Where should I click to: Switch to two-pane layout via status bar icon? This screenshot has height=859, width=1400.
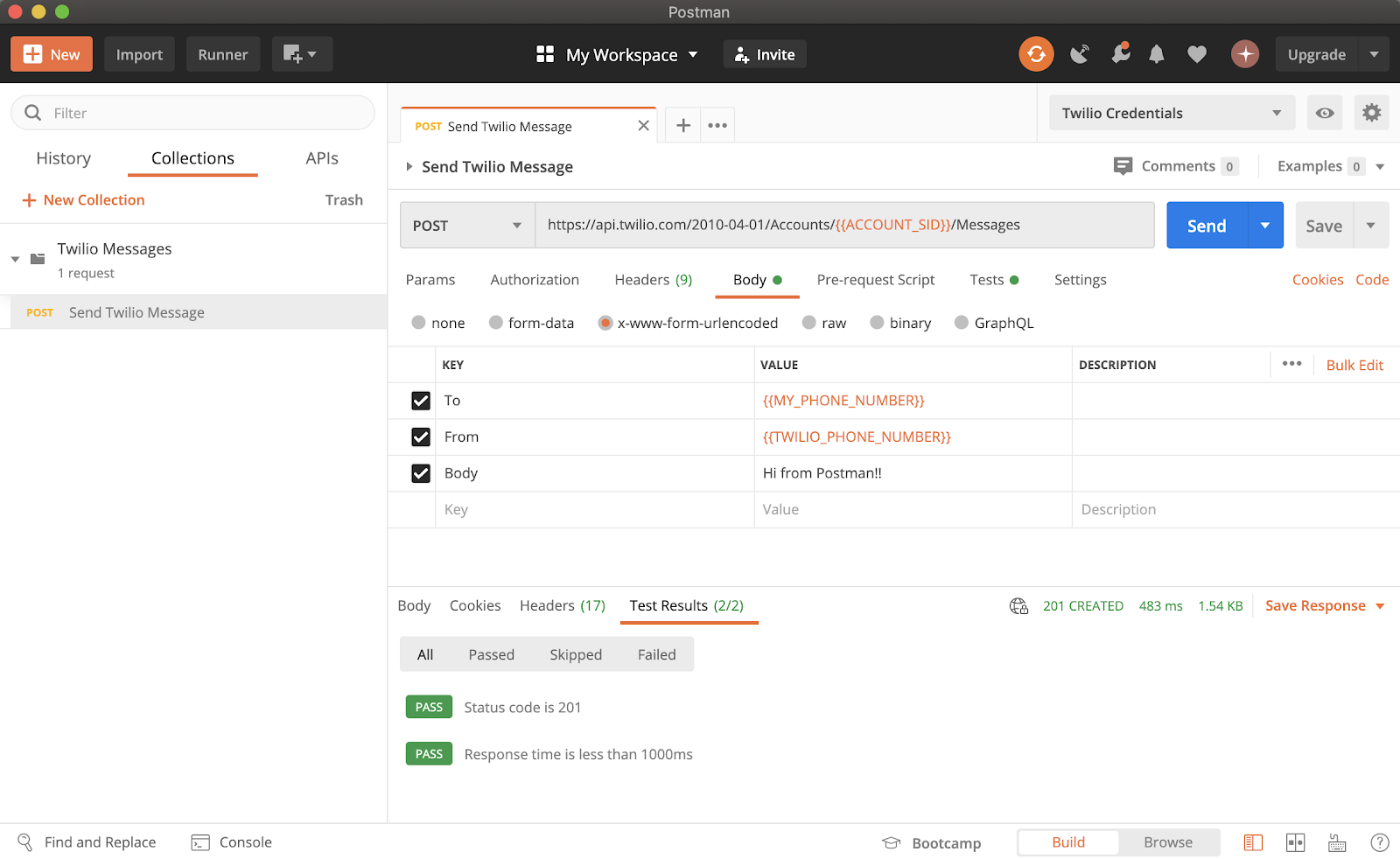point(1295,842)
